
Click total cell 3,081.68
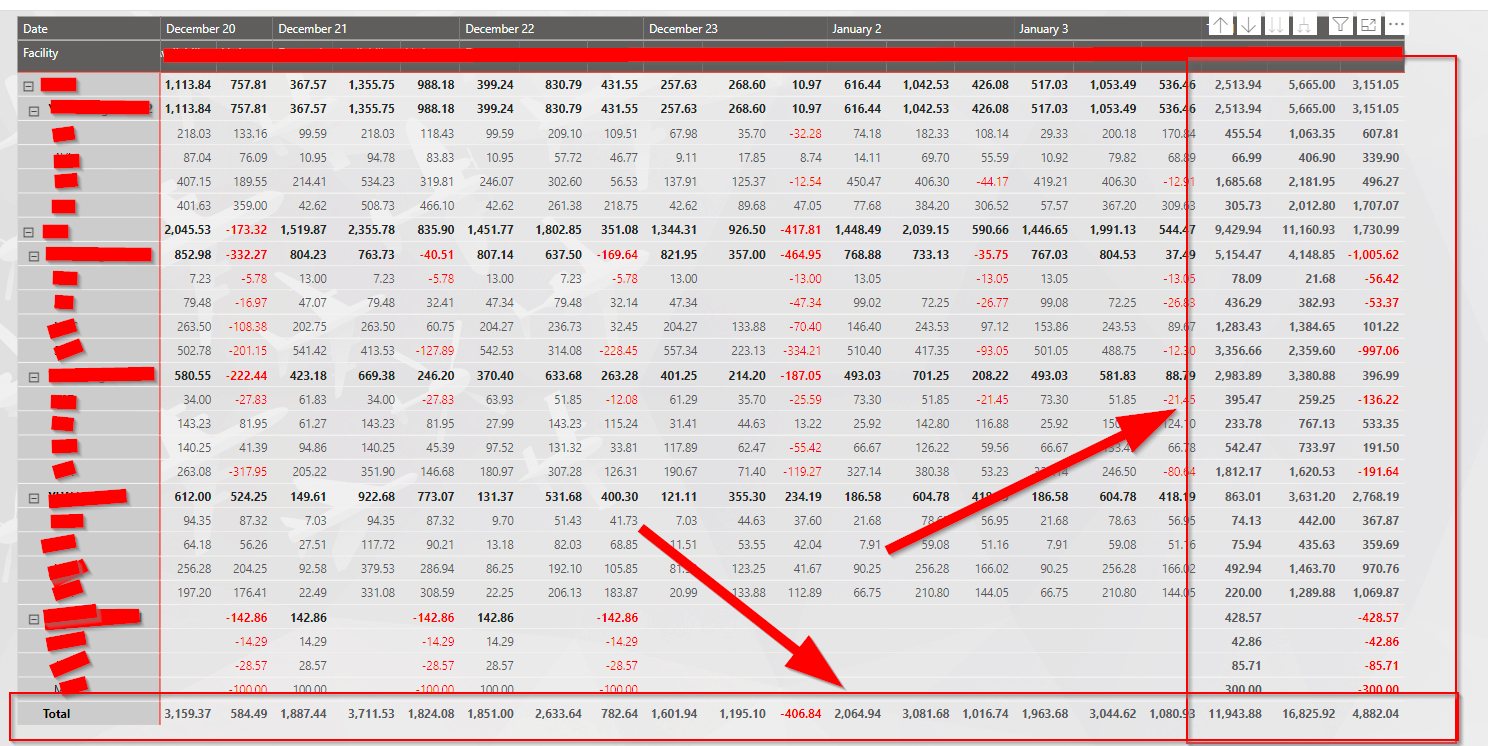tap(925, 713)
